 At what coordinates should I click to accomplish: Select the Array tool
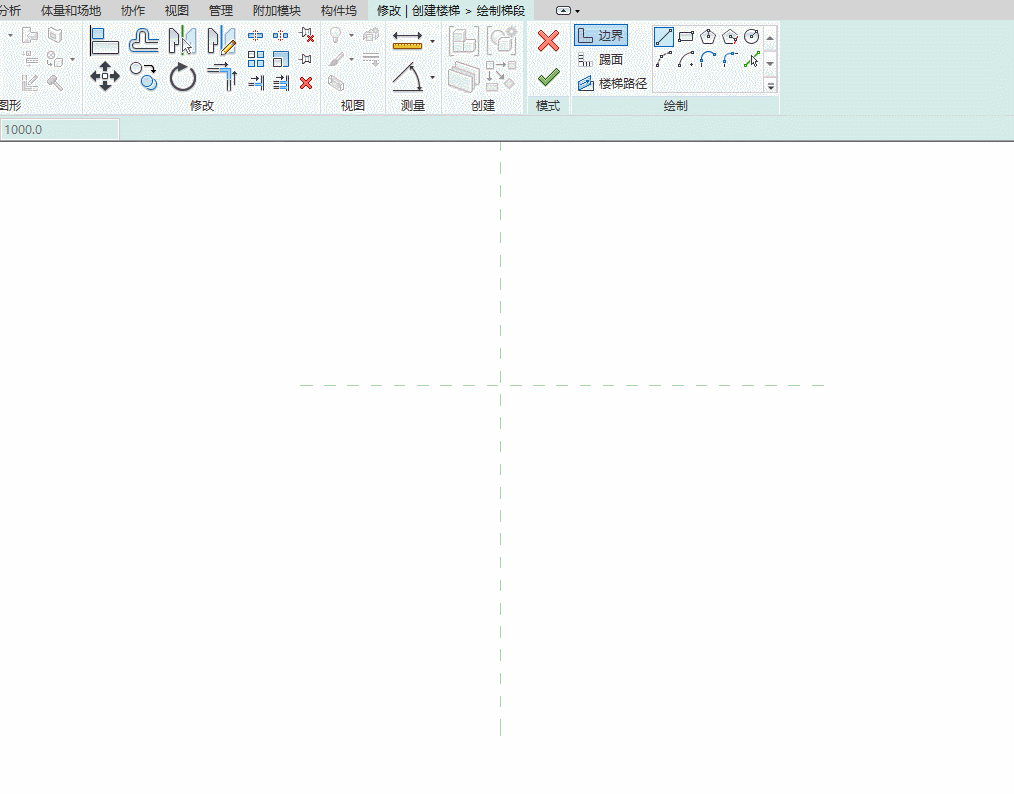coord(256,59)
